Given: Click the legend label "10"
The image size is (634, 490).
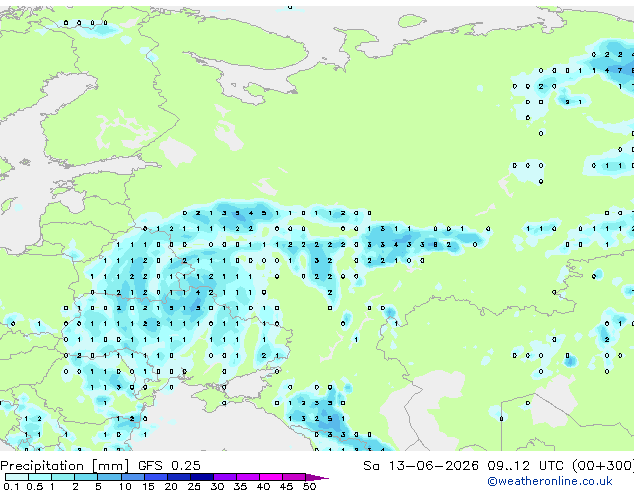Looking at the screenshot, I should [125, 486].
